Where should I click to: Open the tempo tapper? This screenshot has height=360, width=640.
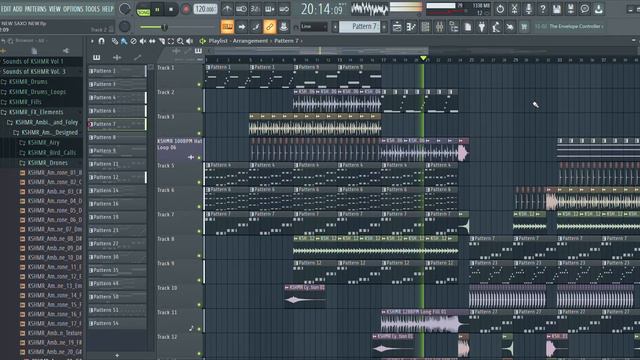pos(496,27)
